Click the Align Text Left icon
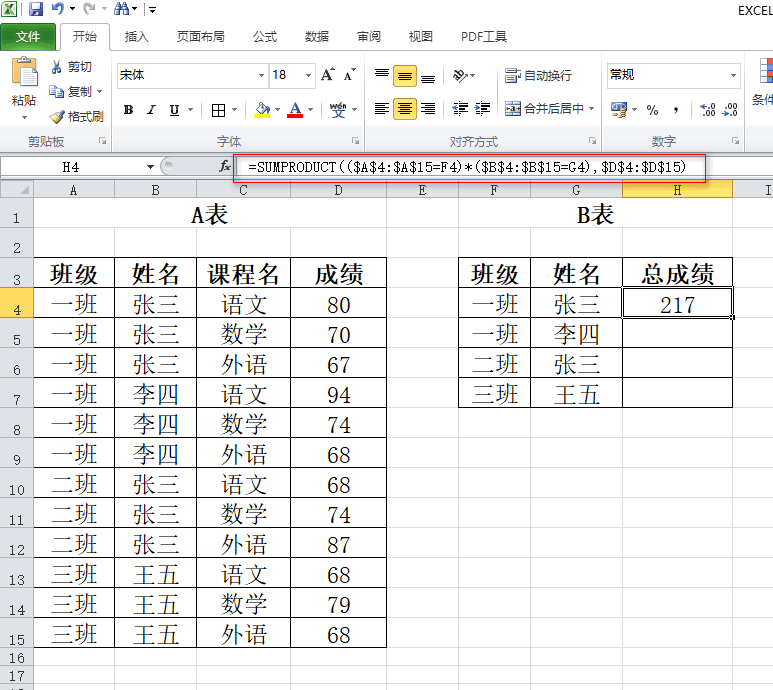773x690 pixels. [382, 109]
